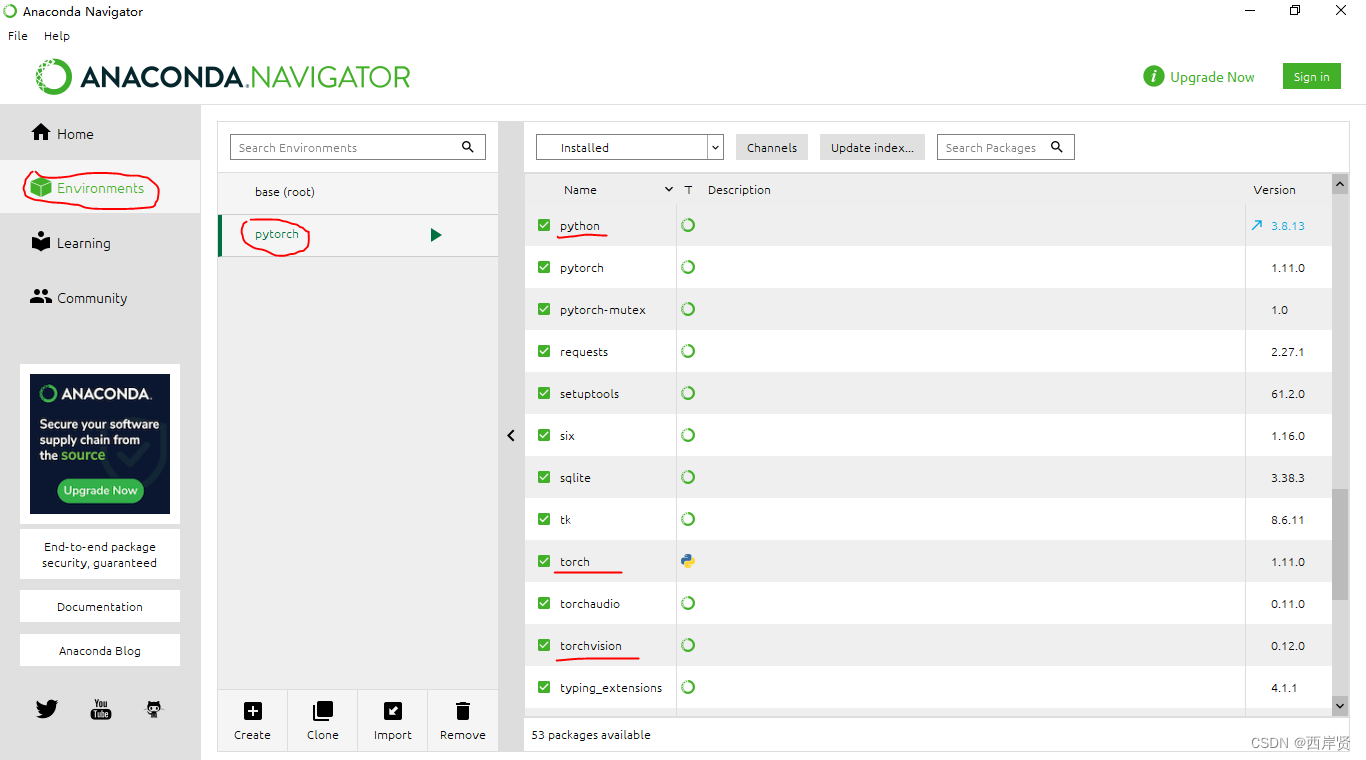Select the pytorch environment
This screenshot has height=760, width=1366.
tap(358, 235)
